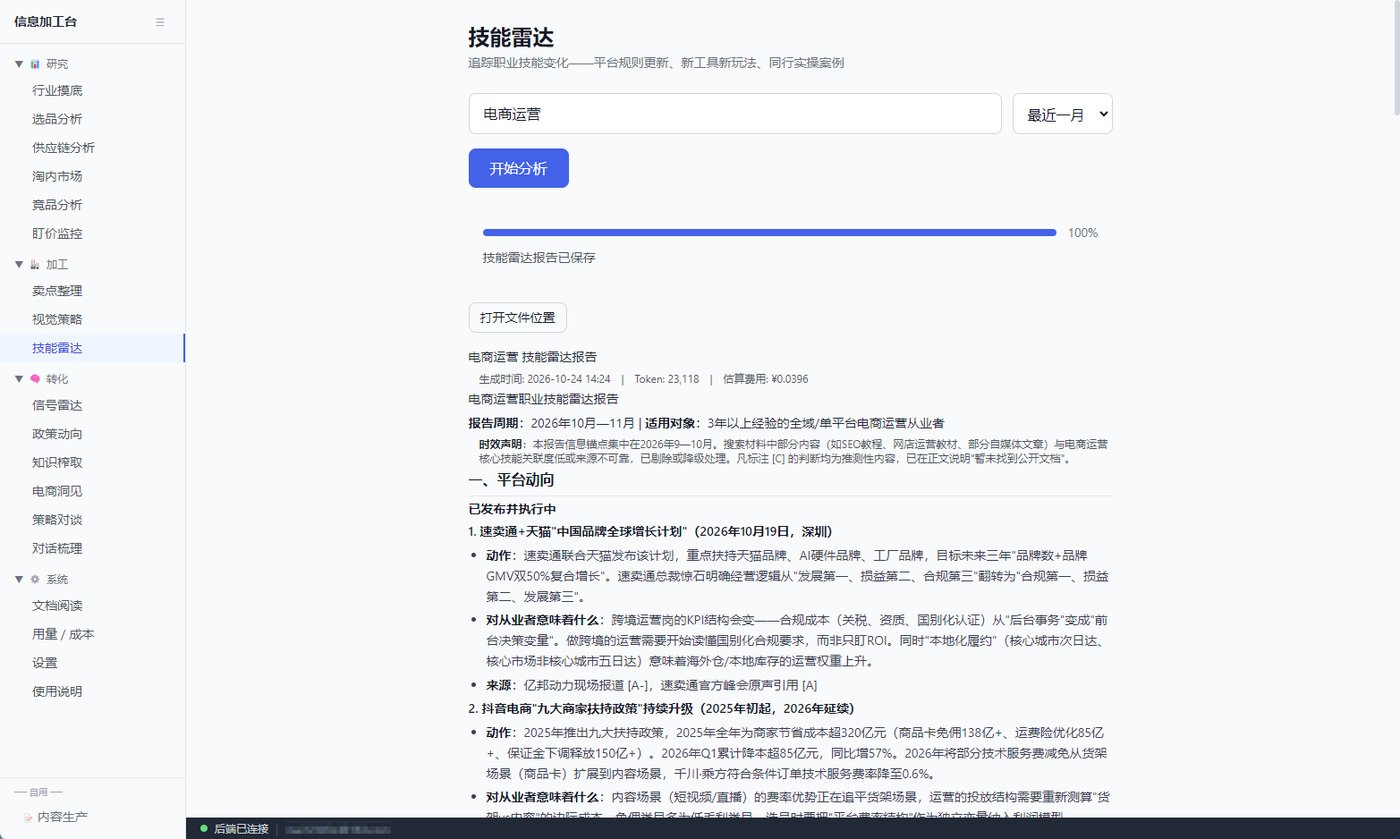Viewport: 1400px width, 839px height.
Task: Open the 用量 / 成本 page
Action: pos(92,634)
